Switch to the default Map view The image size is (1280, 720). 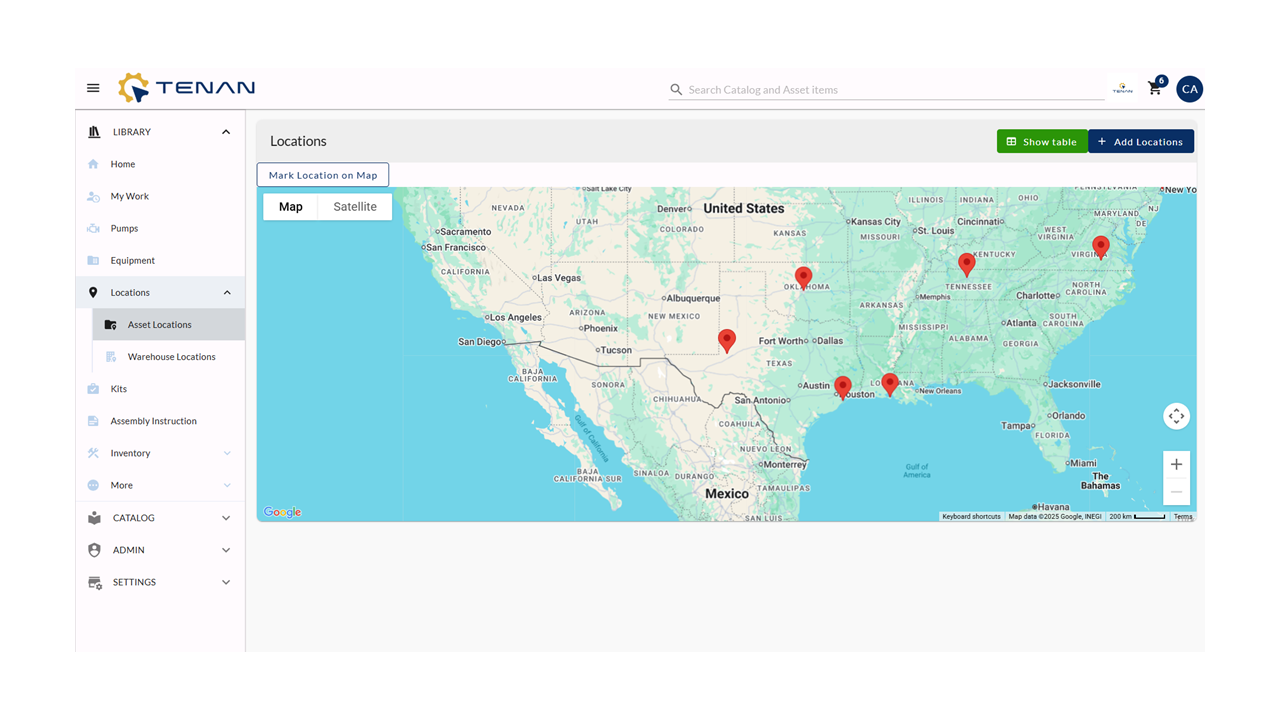tap(291, 207)
